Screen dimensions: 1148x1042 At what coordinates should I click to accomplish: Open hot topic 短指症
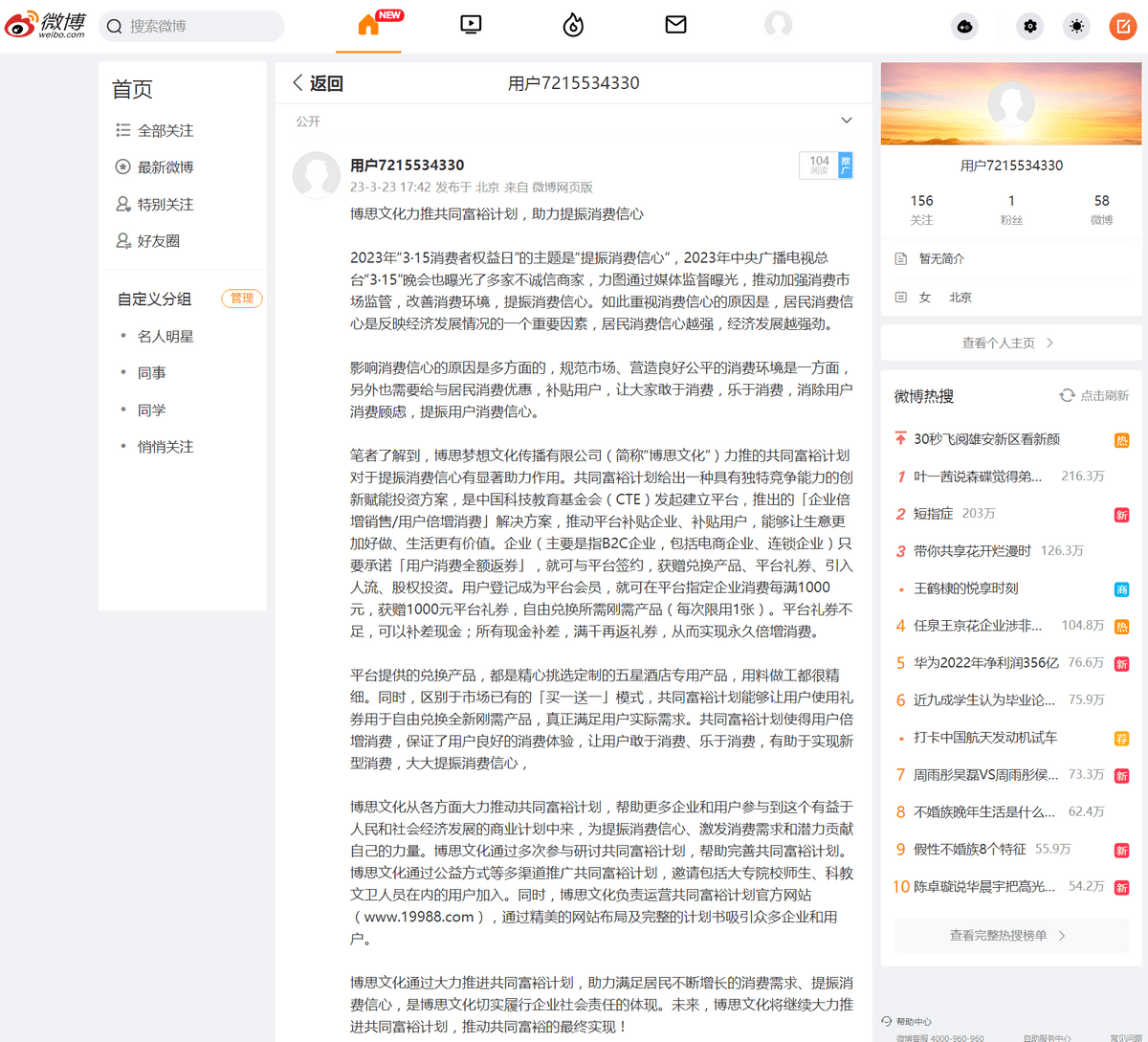click(x=933, y=514)
